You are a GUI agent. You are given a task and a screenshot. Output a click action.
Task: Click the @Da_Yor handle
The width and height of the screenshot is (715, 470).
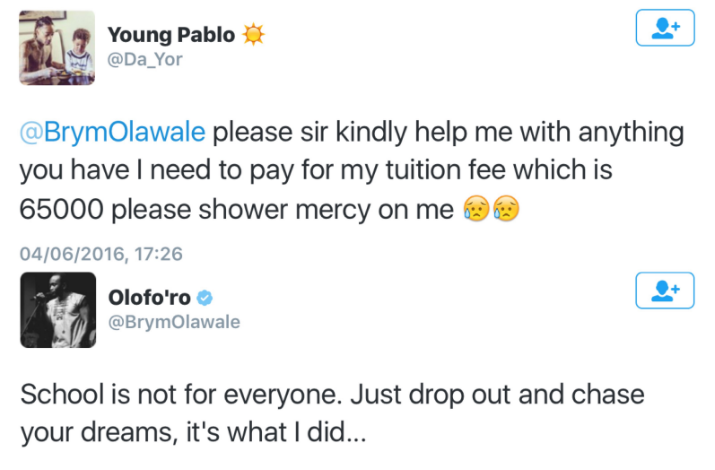[x=145, y=60]
